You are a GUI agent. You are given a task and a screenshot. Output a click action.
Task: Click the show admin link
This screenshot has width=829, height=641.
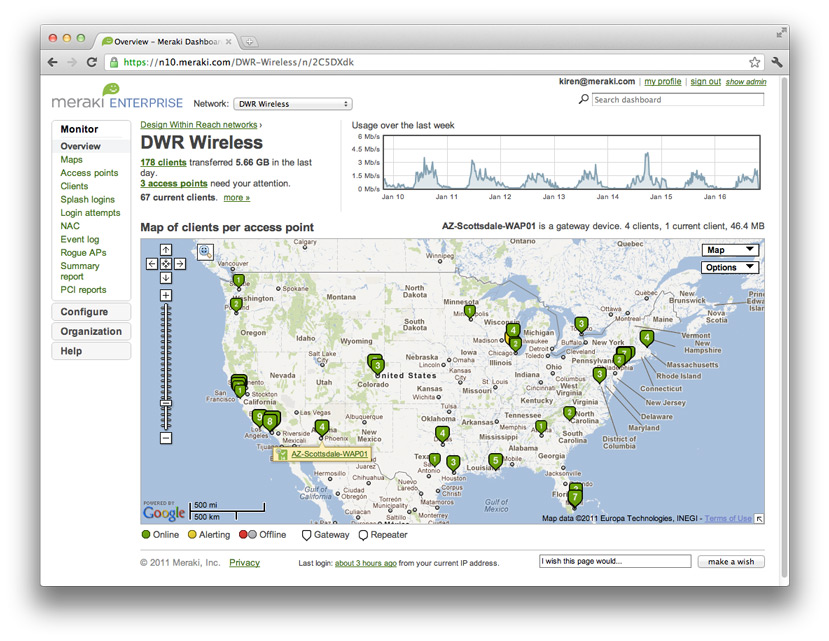pyautogui.click(x=745, y=81)
